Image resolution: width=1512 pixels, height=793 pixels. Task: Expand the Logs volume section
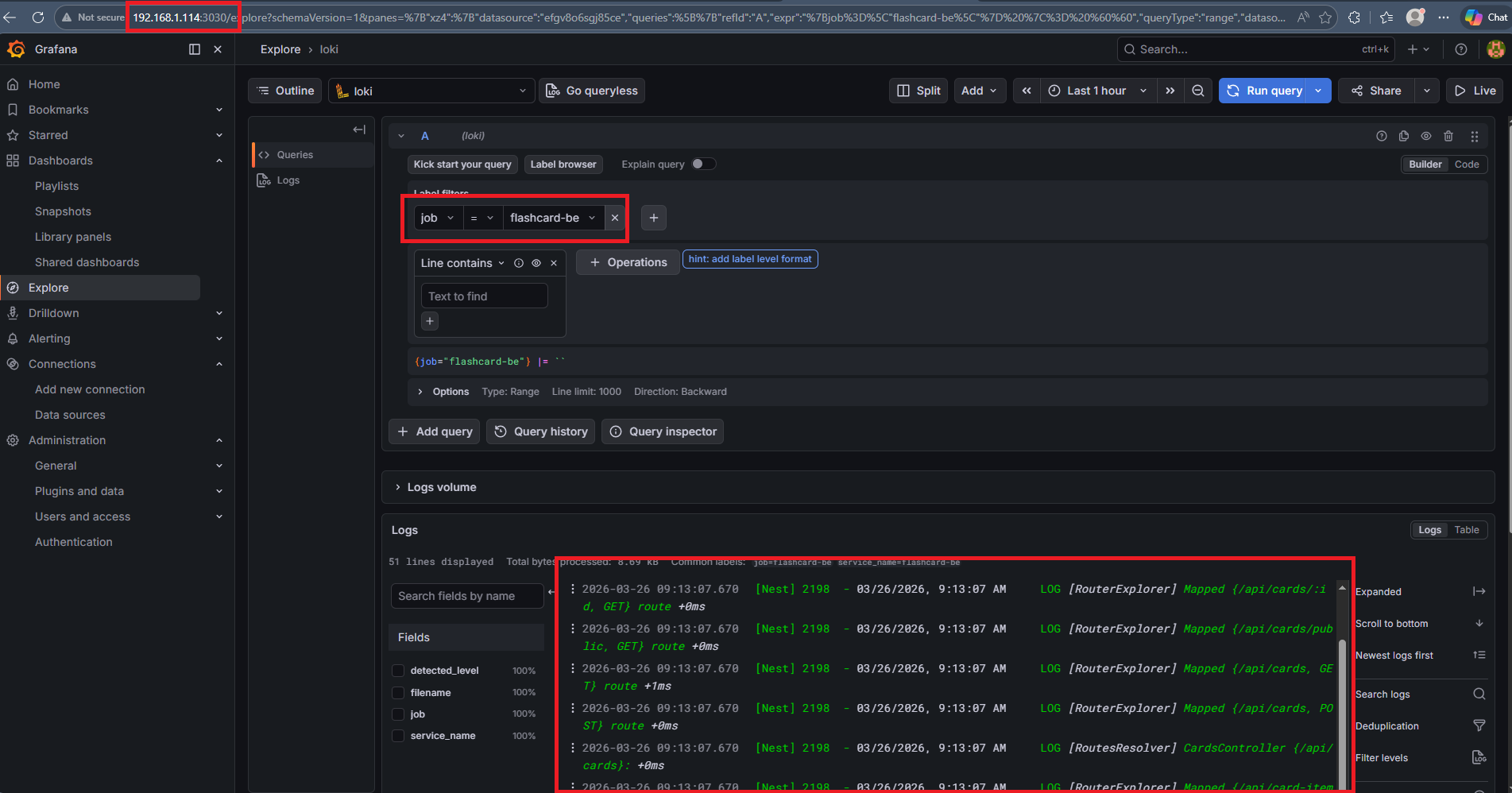point(398,487)
